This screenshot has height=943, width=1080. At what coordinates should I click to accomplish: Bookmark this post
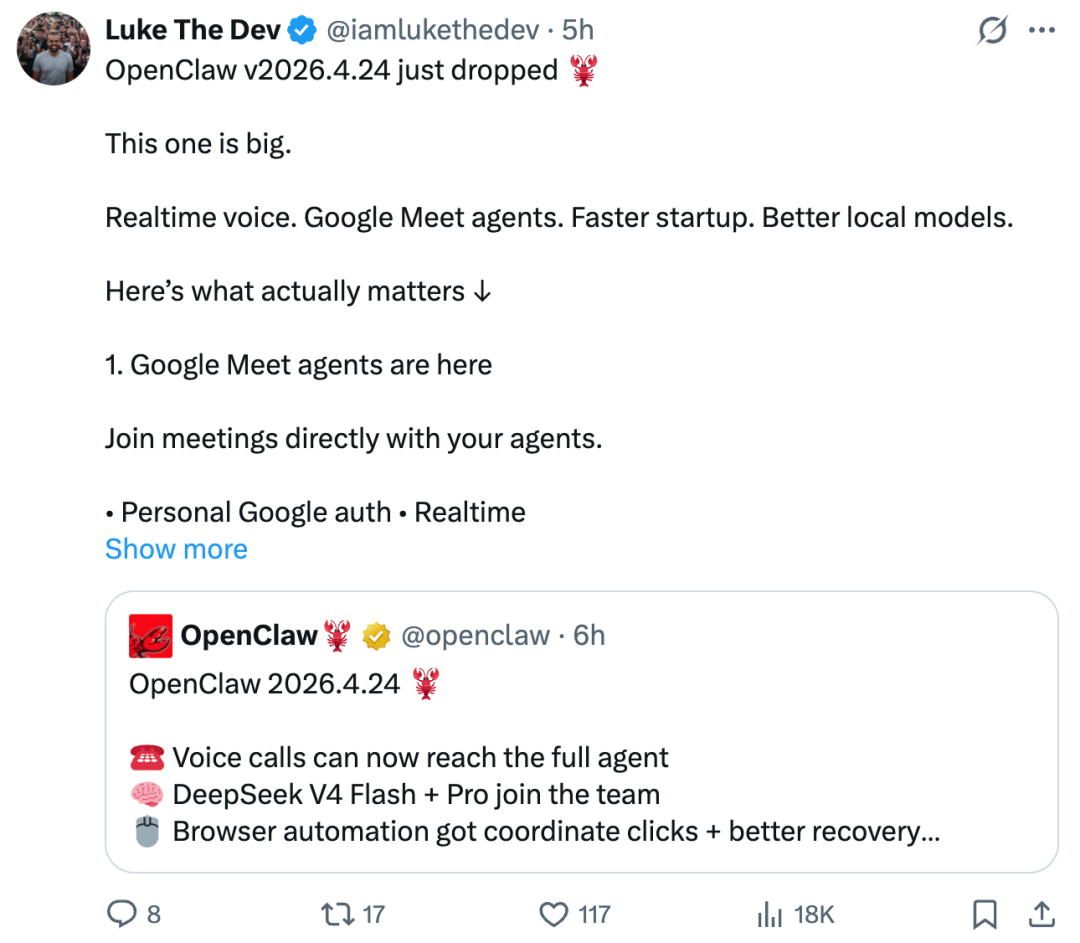click(984, 913)
